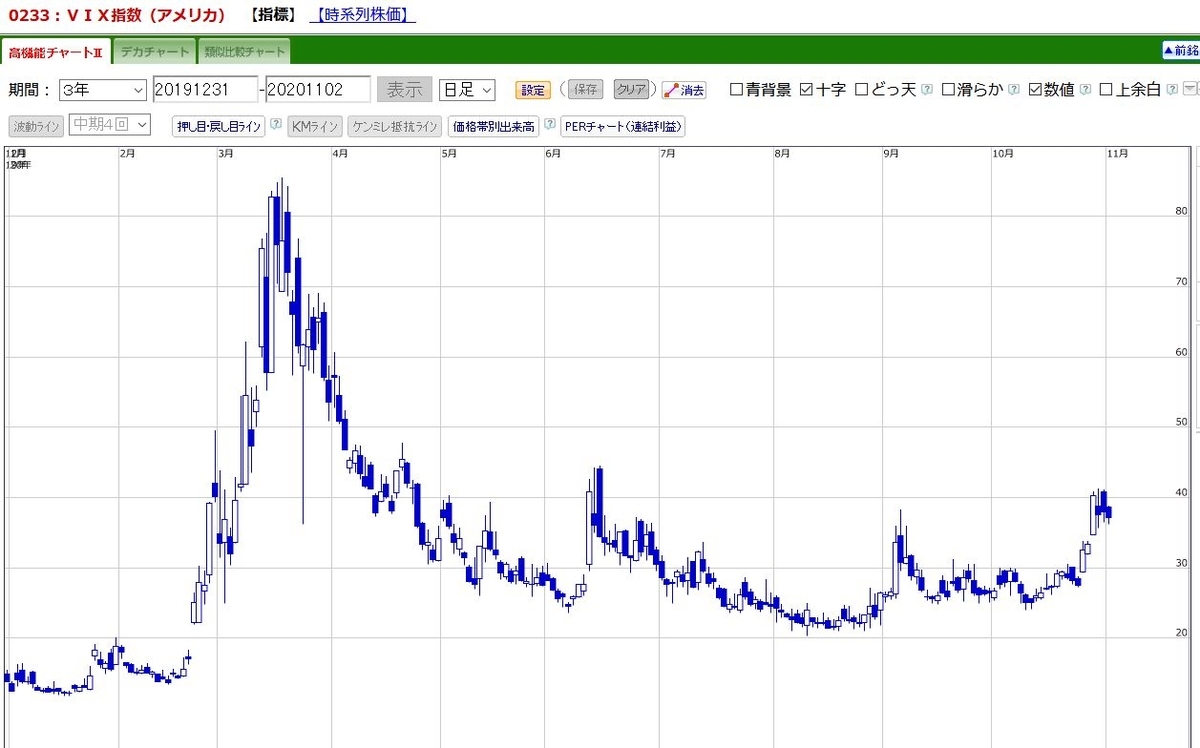
Task: Click the help icon next to 上余白
Action: (1172, 90)
